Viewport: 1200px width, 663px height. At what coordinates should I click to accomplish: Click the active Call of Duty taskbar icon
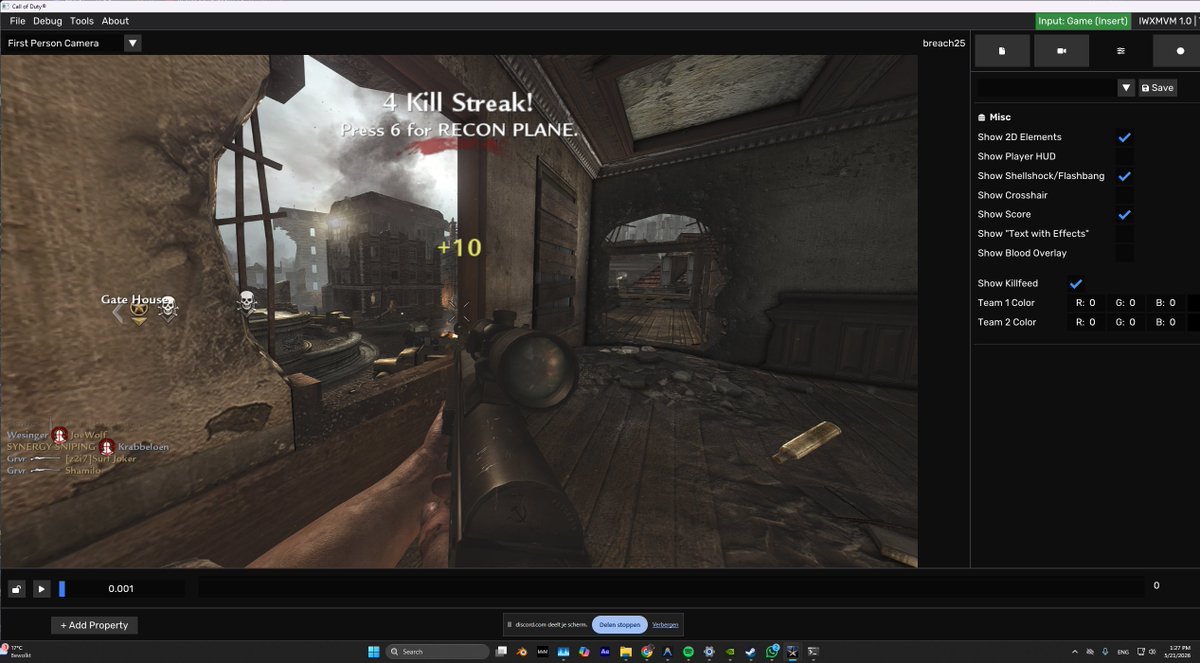click(792, 652)
